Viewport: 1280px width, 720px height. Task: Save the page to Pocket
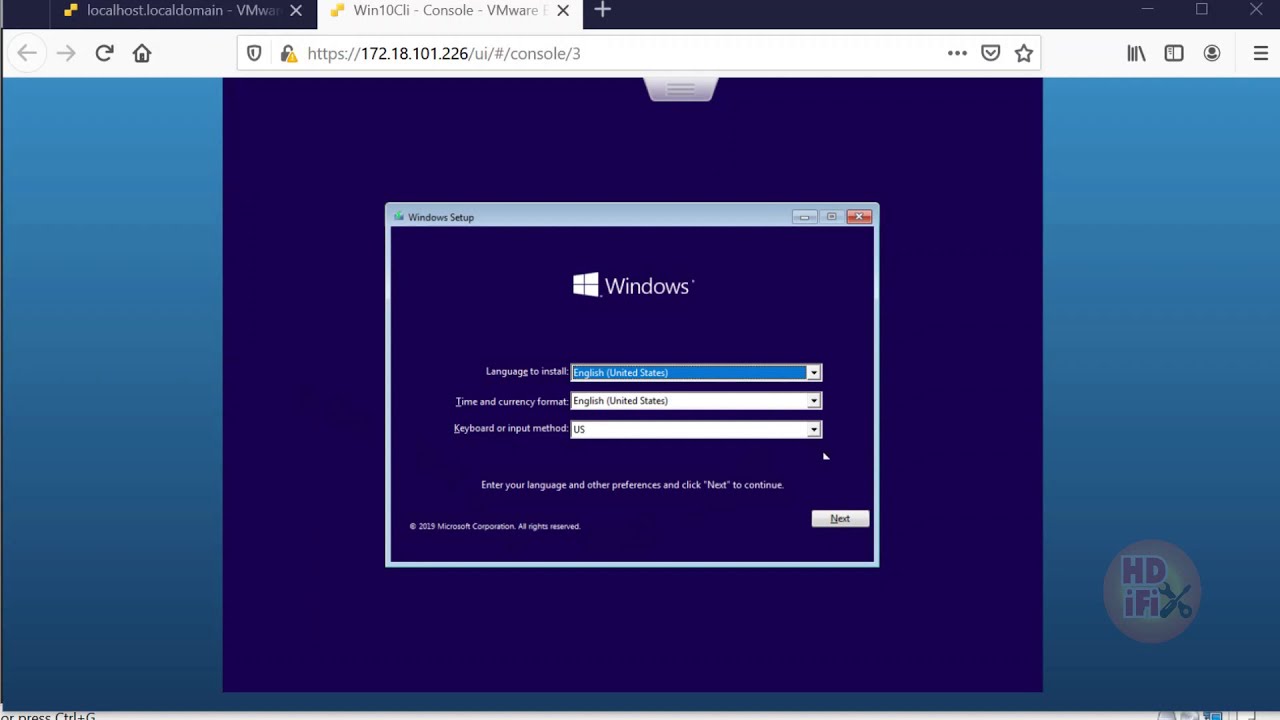(990, 54)
